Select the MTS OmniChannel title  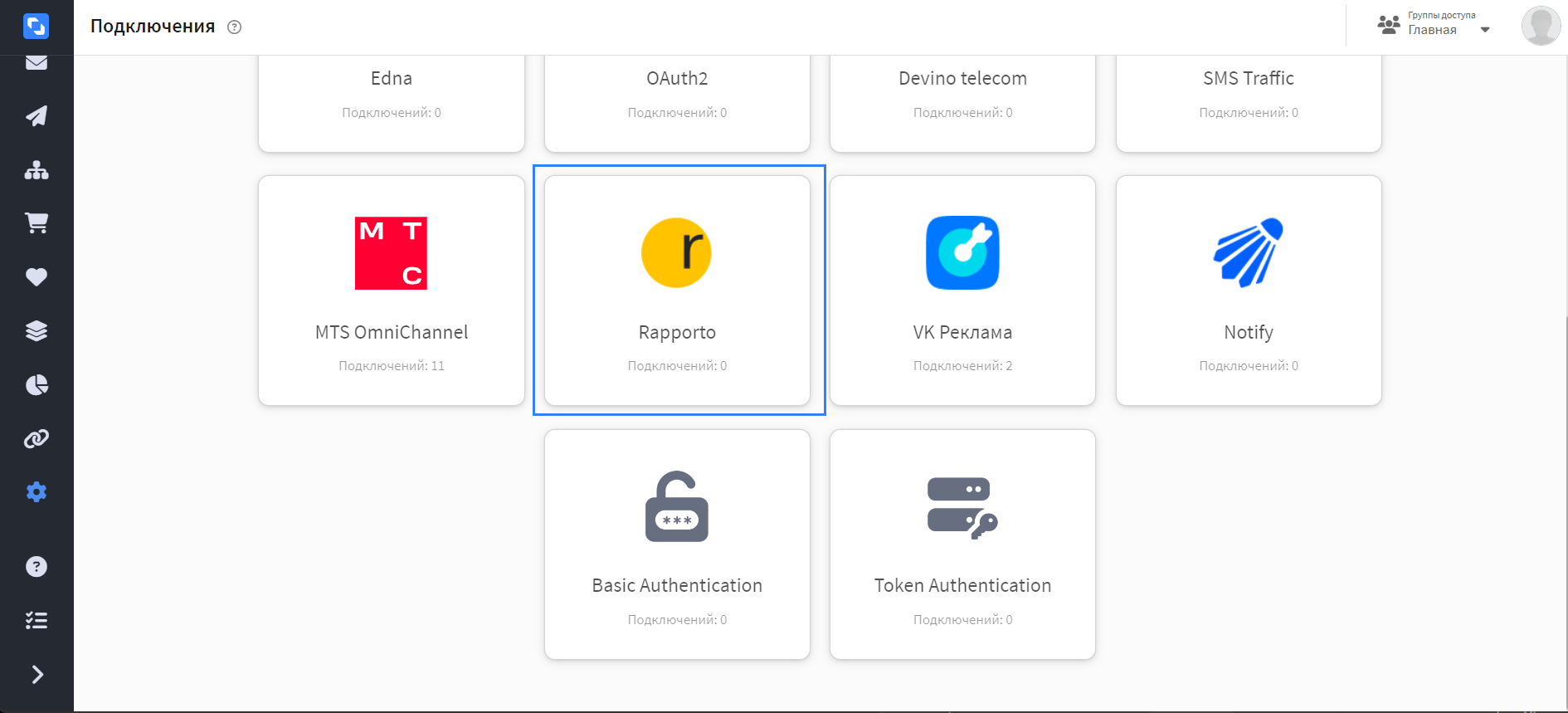pyautogui.click(x=392, y=333)
